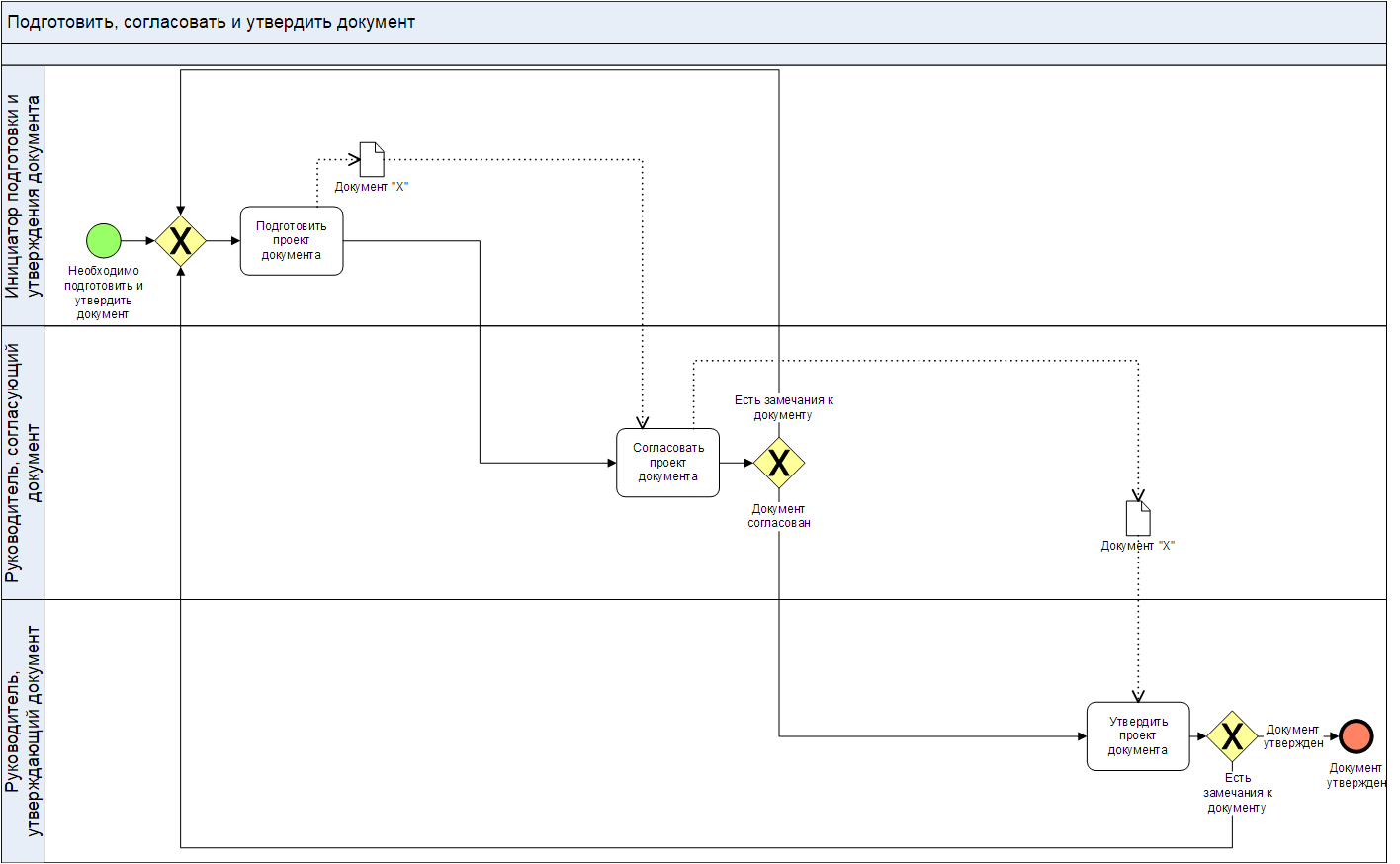Click the pool title "Подготовить, согласовать и утвердить документ"
This screenshot has width=1400, height=864.
click(212, 22)
